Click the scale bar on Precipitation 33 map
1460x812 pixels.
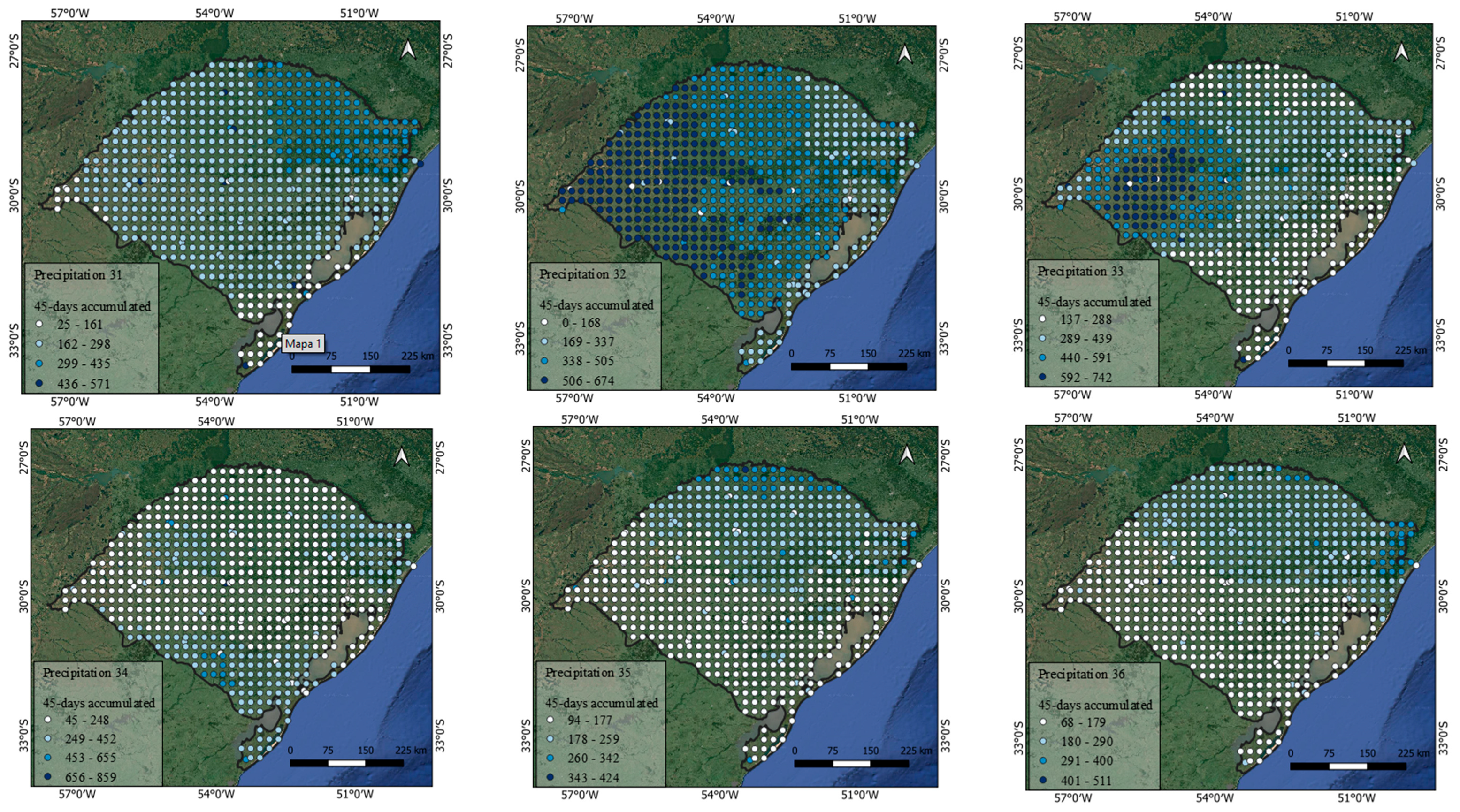click(1345, 363)
